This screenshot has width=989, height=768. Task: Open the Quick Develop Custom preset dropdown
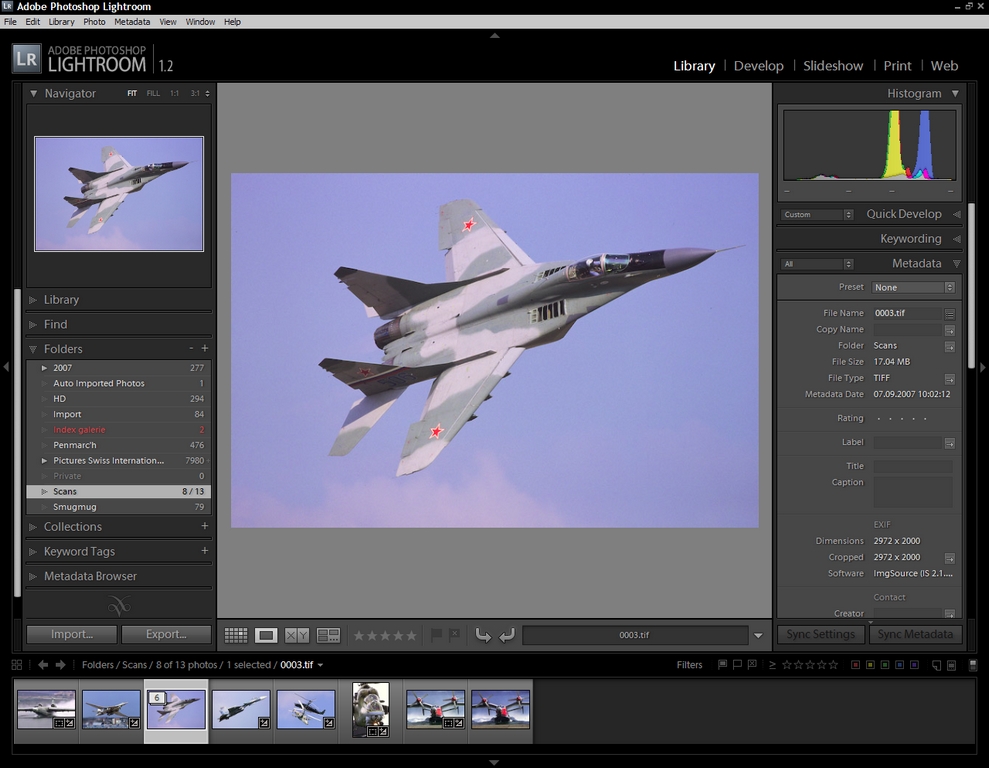pyautogui.click(x=817, y=214)
